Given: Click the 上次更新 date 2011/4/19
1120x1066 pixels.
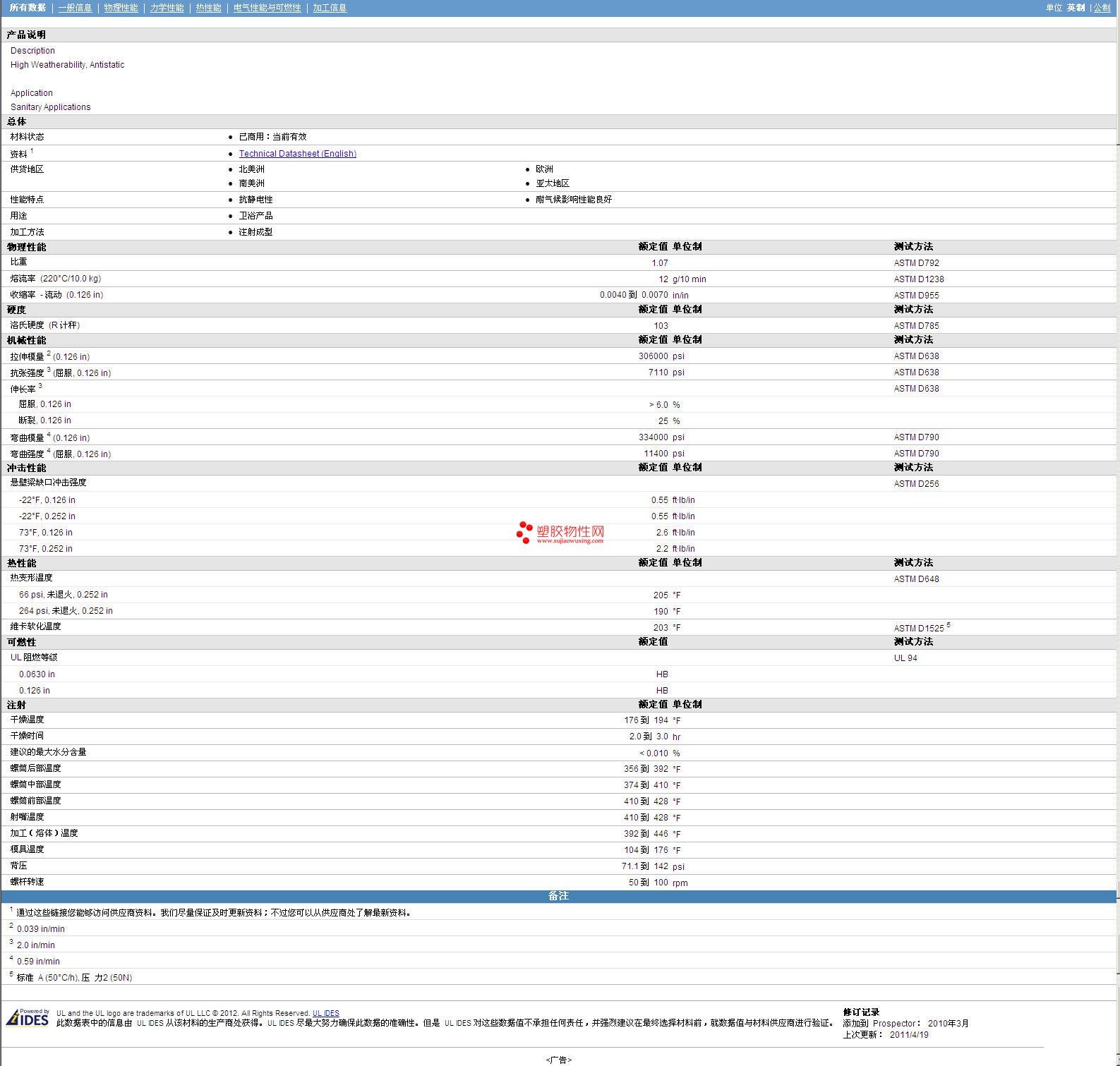Looking at the screenshot, I should [909, 1035].
